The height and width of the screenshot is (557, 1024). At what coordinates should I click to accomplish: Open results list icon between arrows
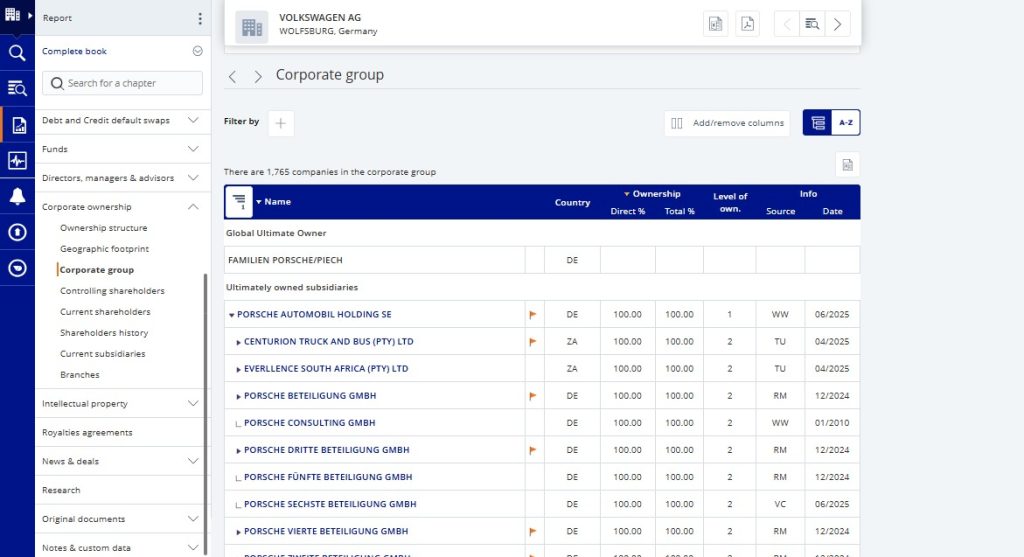click(x=812, y=24)
